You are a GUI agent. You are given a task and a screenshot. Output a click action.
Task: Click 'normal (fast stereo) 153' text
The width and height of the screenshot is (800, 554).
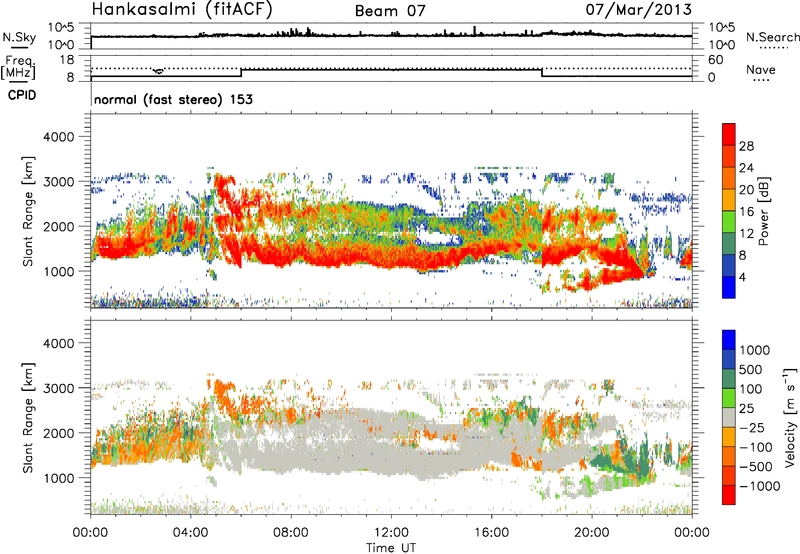[x=173, y=99]
